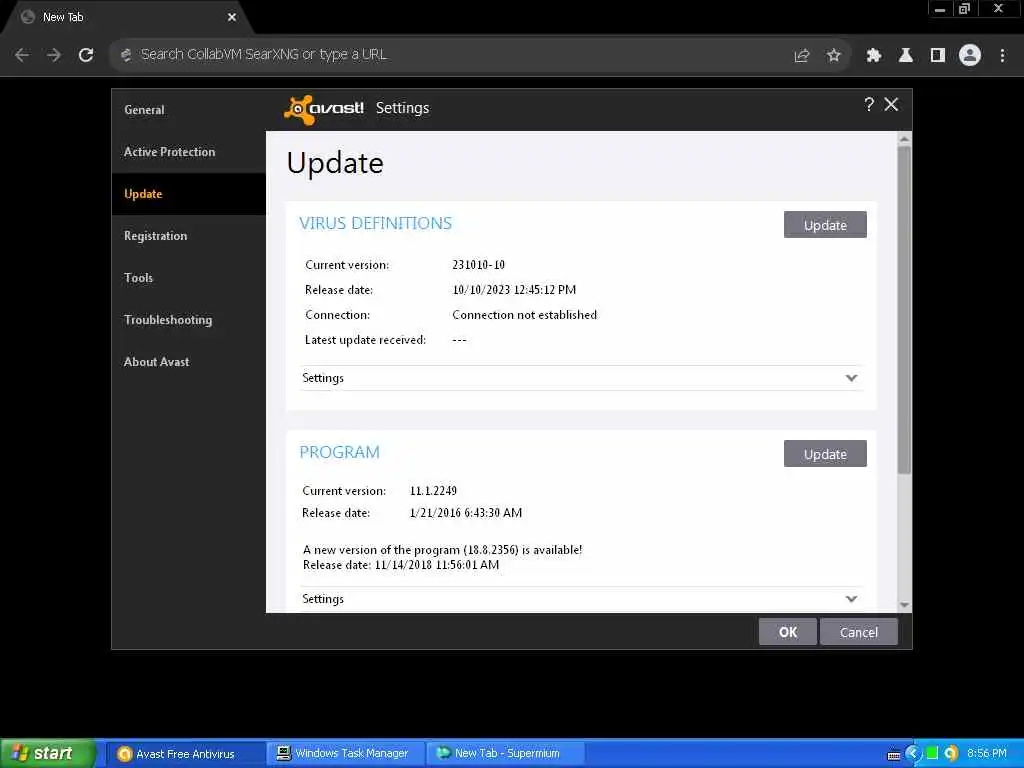Click the green square tray icon
Image resolution: width=1024 pixels, height=768 pixels.
coord(933,754)
